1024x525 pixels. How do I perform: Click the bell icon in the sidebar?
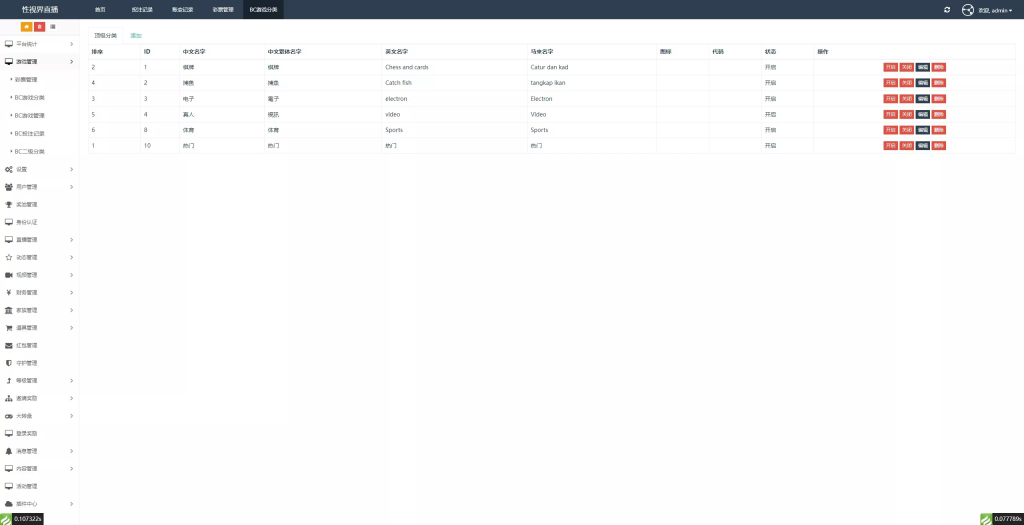click(x=9, y=451)
